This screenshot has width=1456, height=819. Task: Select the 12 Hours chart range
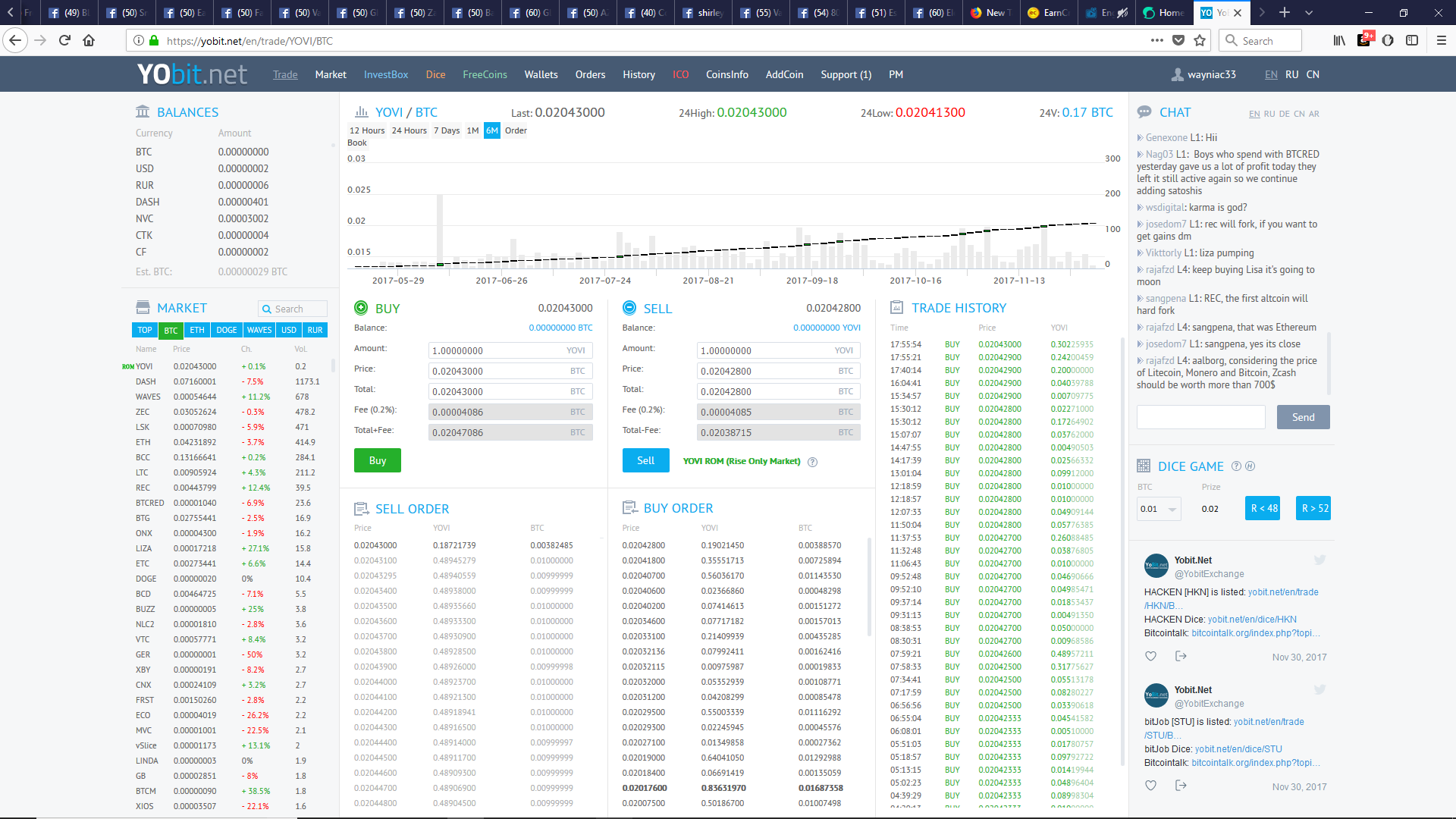coord(367,130)
